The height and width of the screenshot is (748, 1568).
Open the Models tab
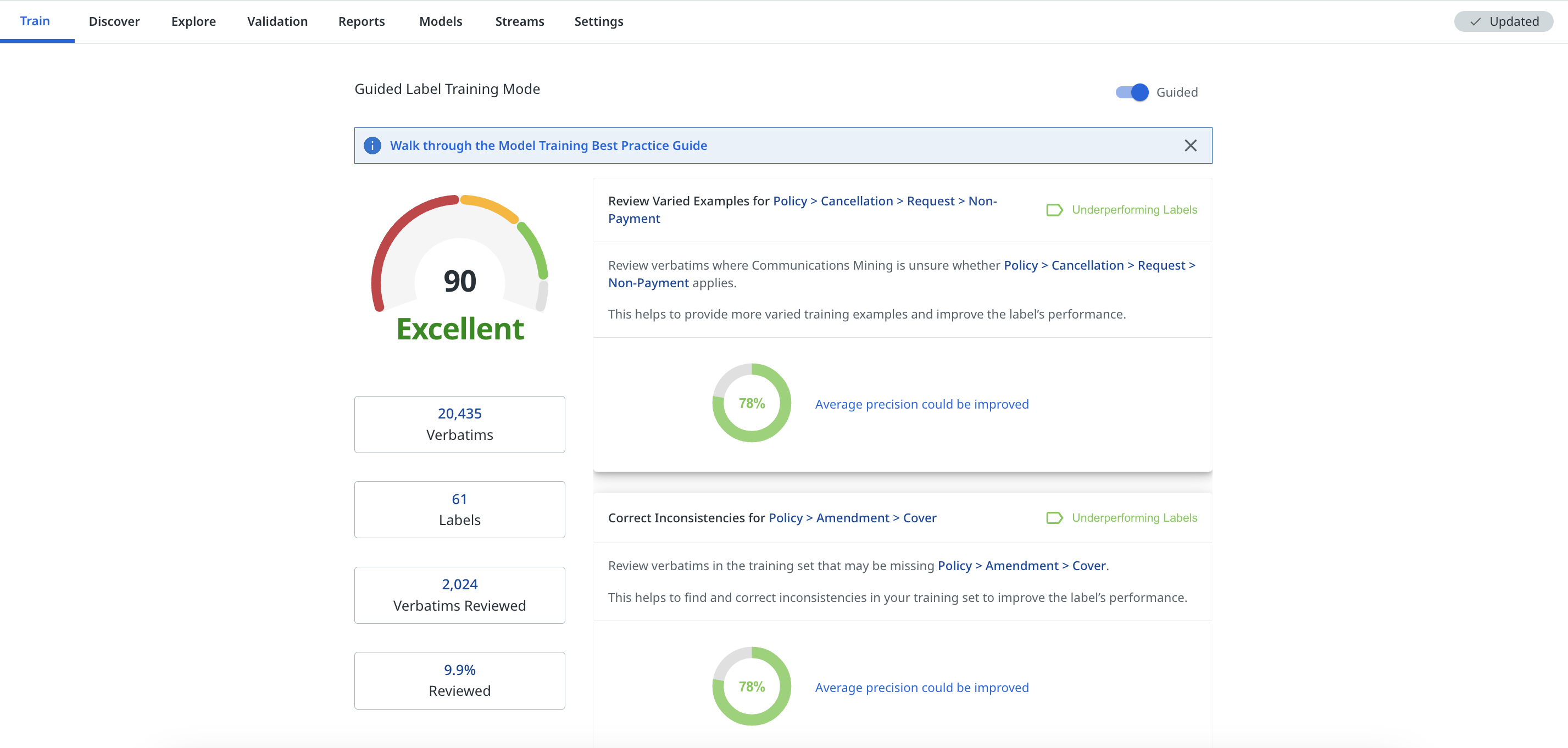(441, 21)
